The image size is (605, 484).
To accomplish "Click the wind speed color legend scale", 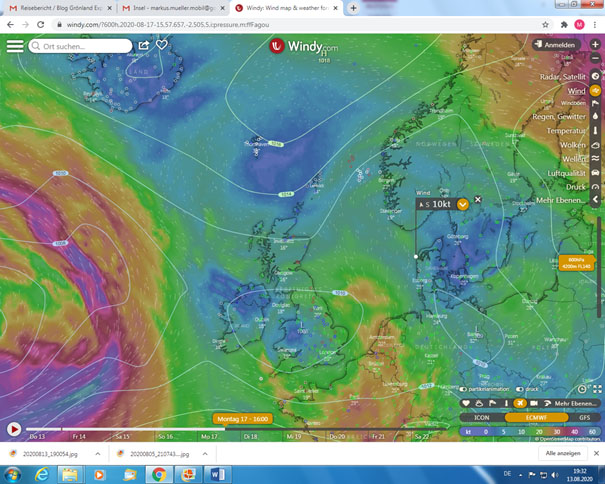I will coord(530,432).
